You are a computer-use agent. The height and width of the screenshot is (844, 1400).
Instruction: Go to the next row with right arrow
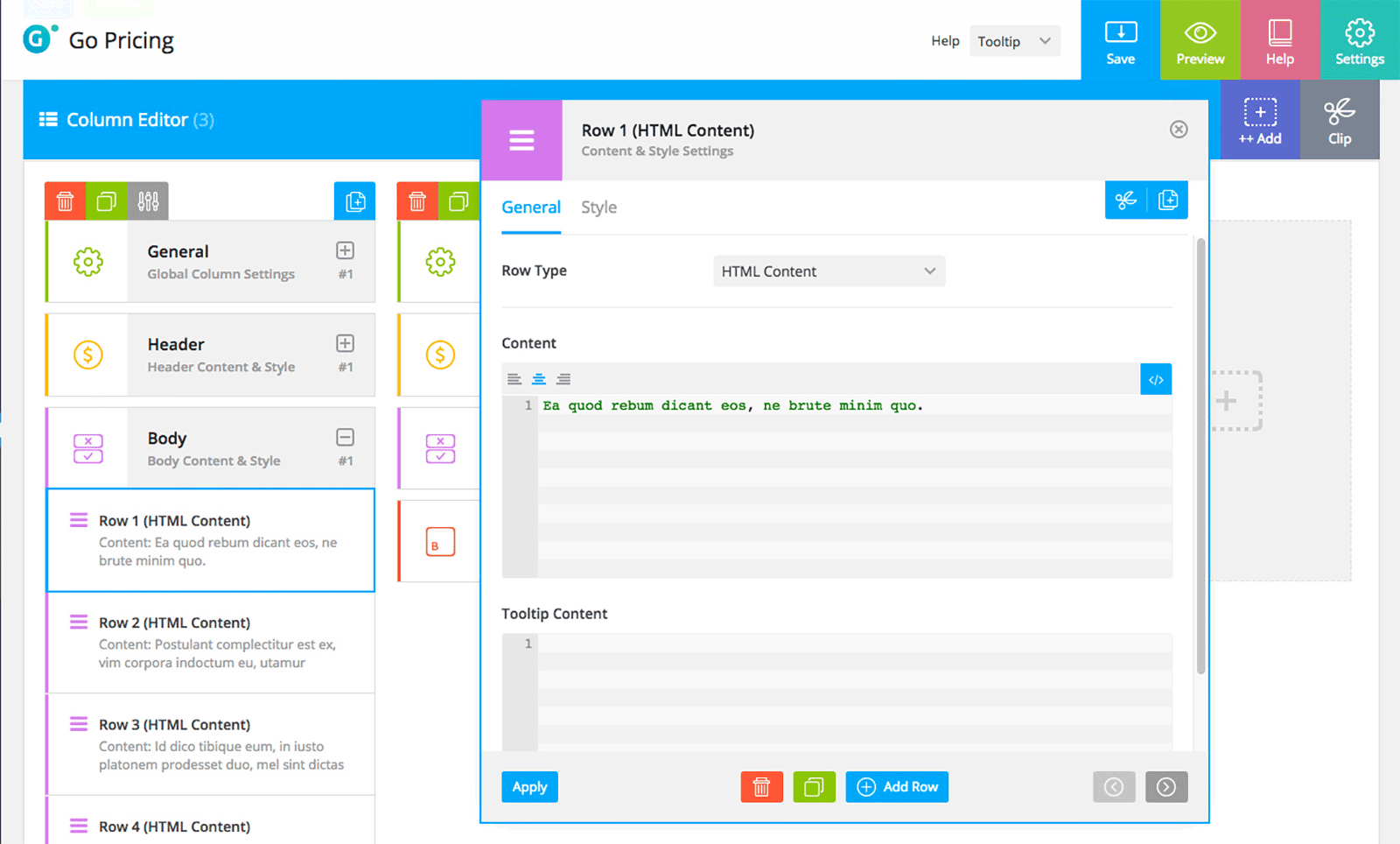click(1166, 787)
